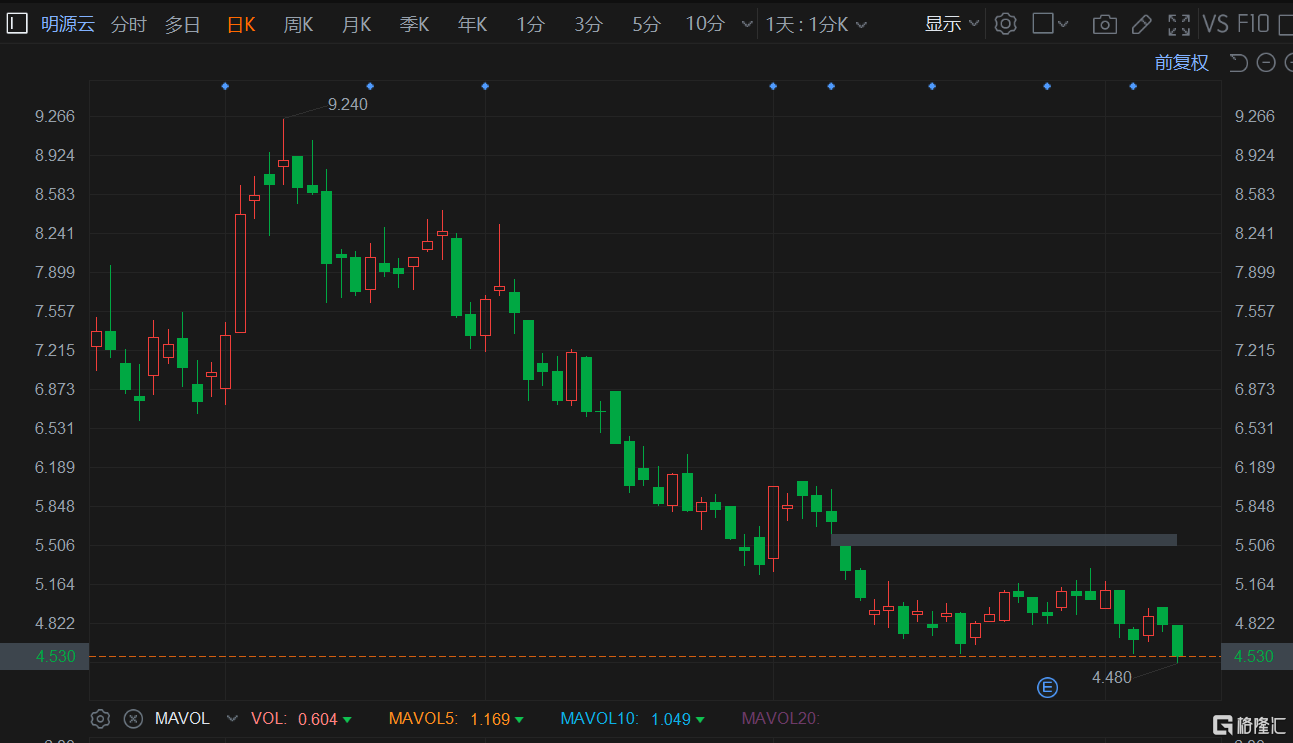This screenshot has height=743, width=1293.
Task: Click the rightmost blue diamond event marker
Action: [1133, 87]
